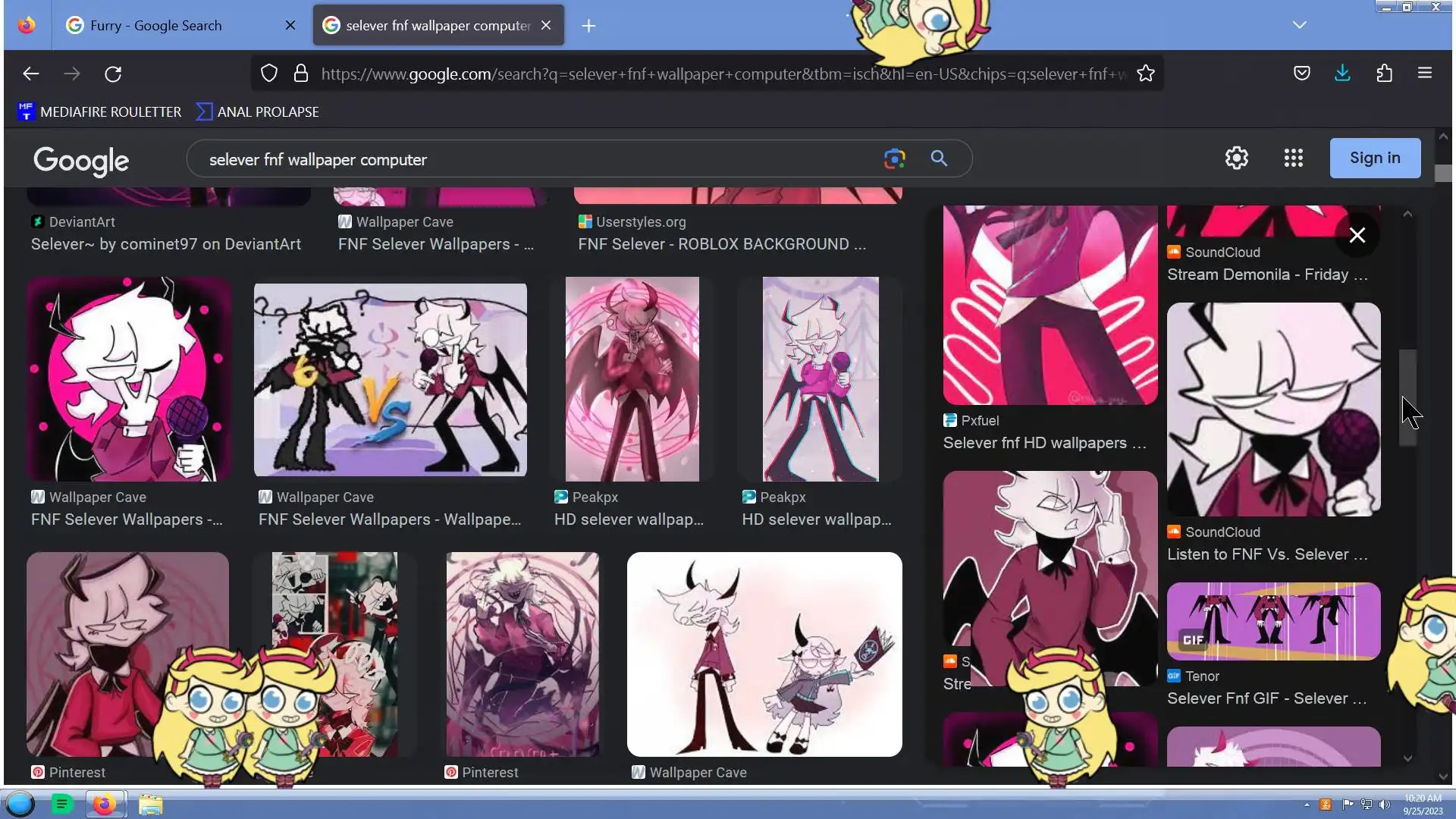Bookmark this page with the star icon

(x=1145, y=74)
